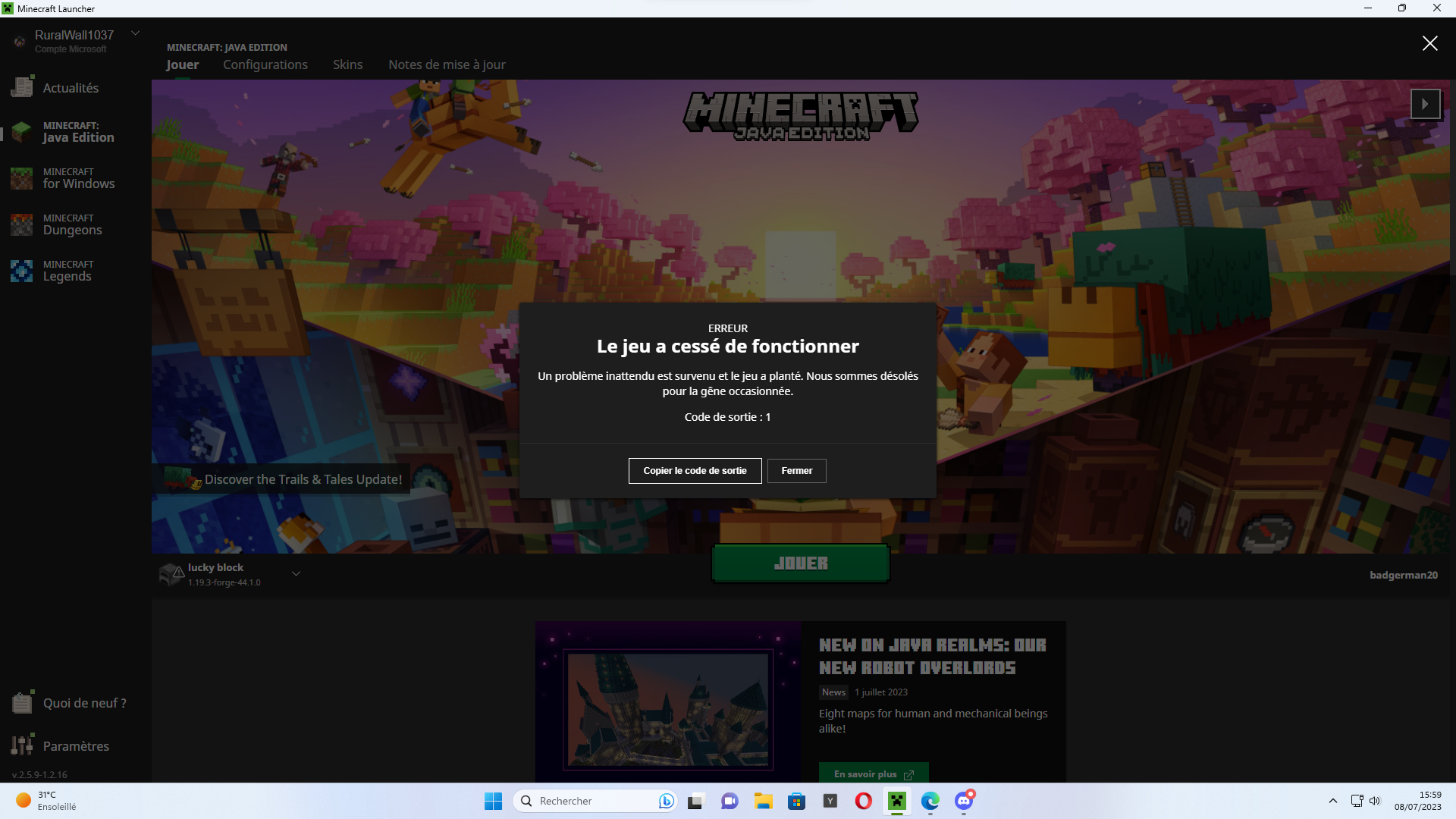
Task: Read the New Robot Overlords news headline
Action: click(933, 657)
